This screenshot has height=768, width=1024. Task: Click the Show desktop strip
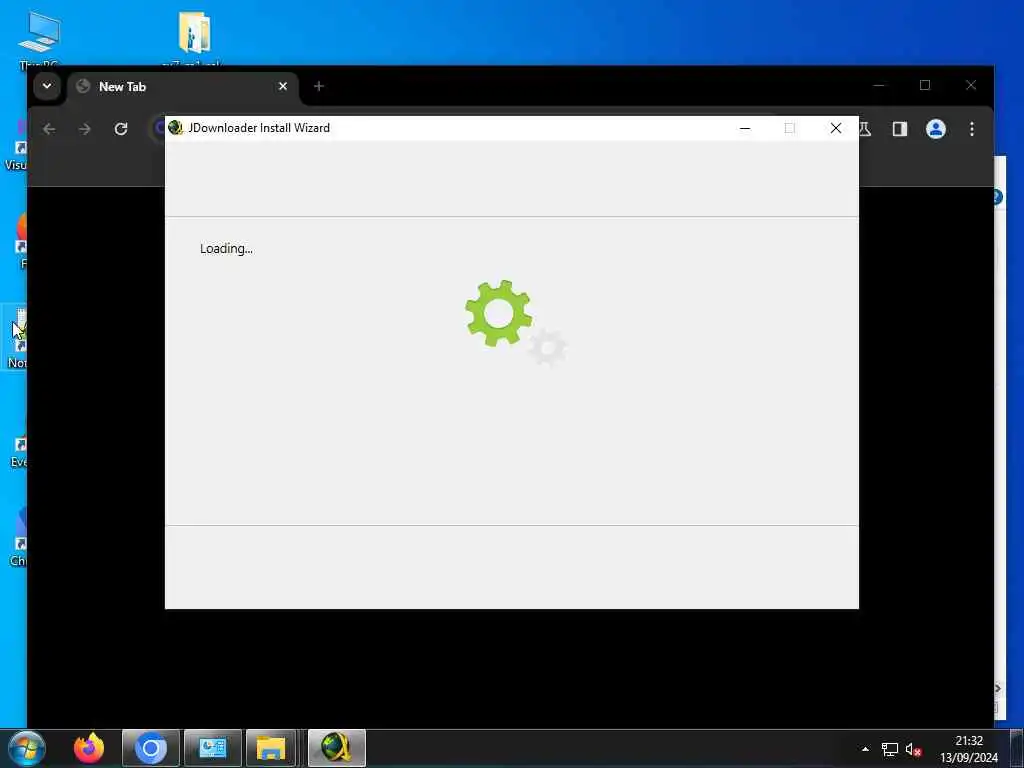1016,748
